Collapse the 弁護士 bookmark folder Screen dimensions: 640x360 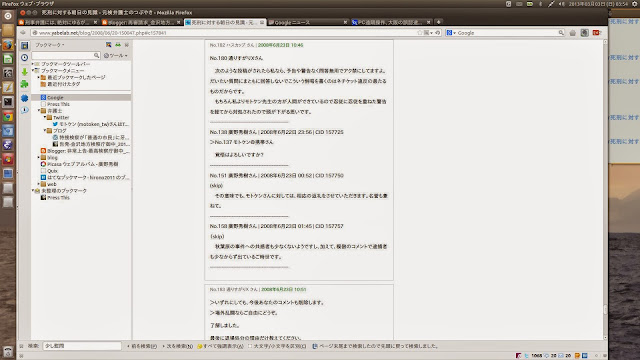click(39, 111)
